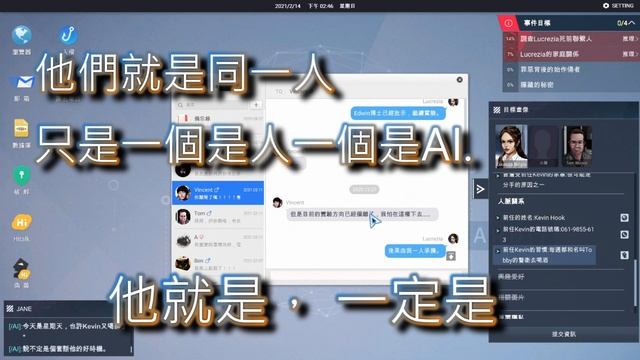Click second AI line in JANE panel
Image resolution: width=640 pixels, height=360 pixels.
pos(58,349)
